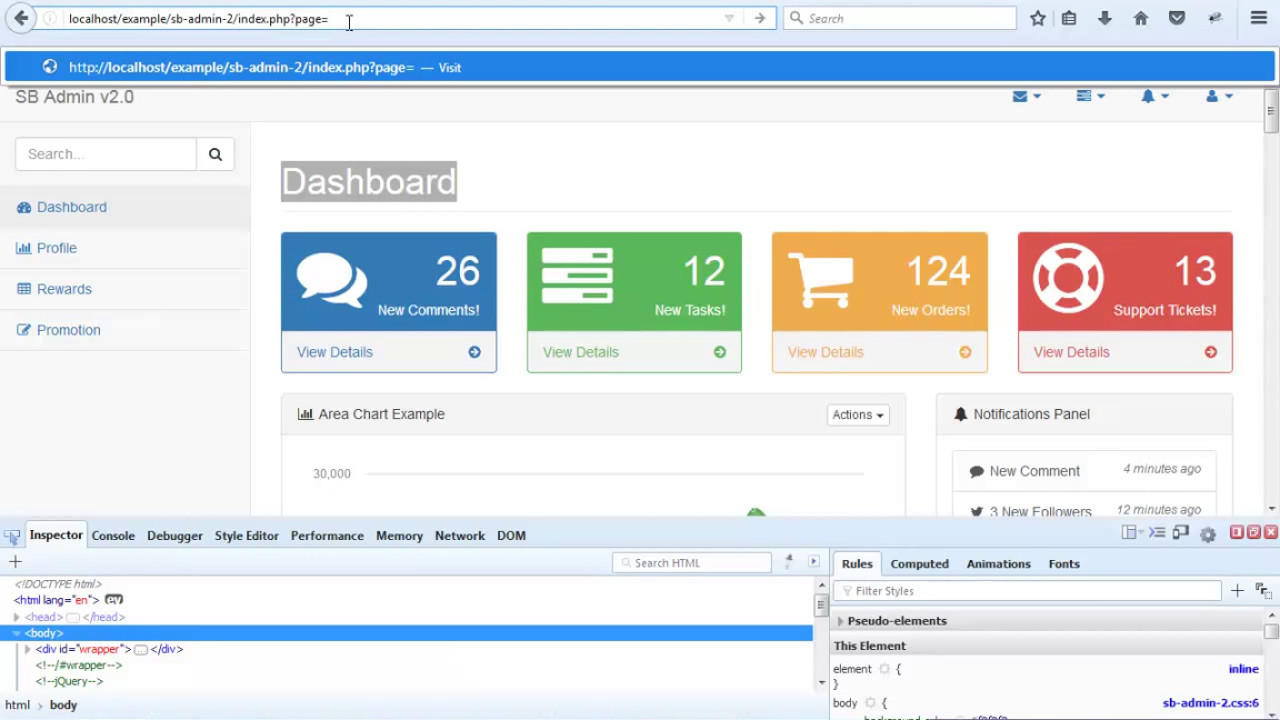1280x720 pixels.
Task: Collapse the body node in HTML tree
Action: pos(16,633)
